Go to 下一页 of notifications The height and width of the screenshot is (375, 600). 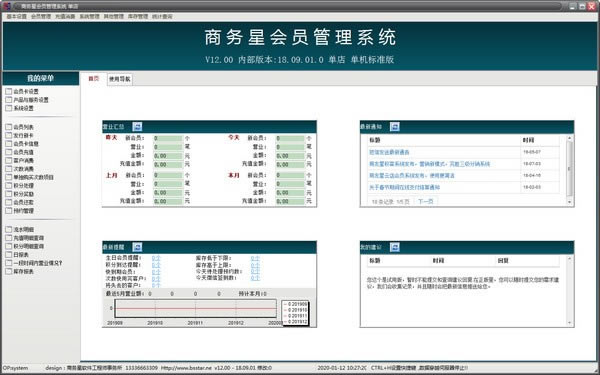click(426, 201)
